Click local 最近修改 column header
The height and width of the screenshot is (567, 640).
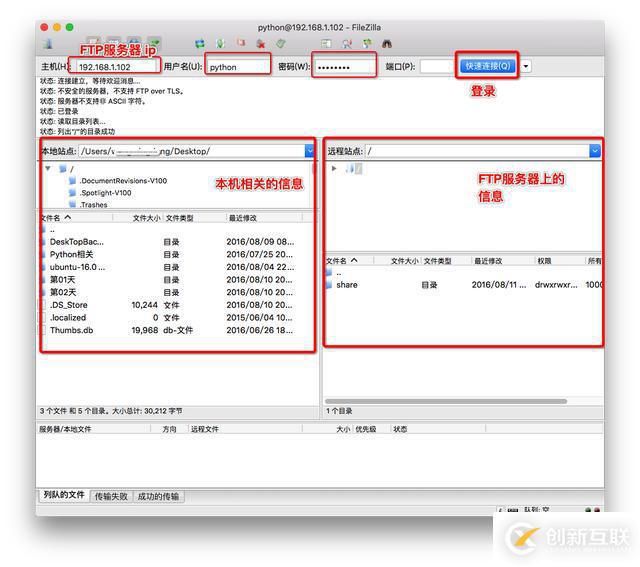coord(264,218)
